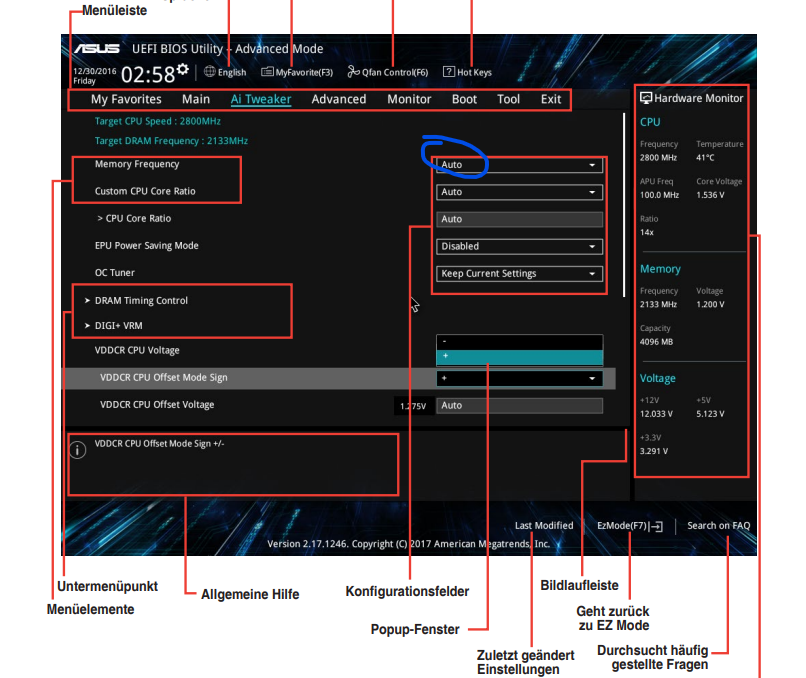This screenshot has width=806, height=678.
Task: Click the VDDCR CPU Offset Voltage label
Action: tap(157, 405)
